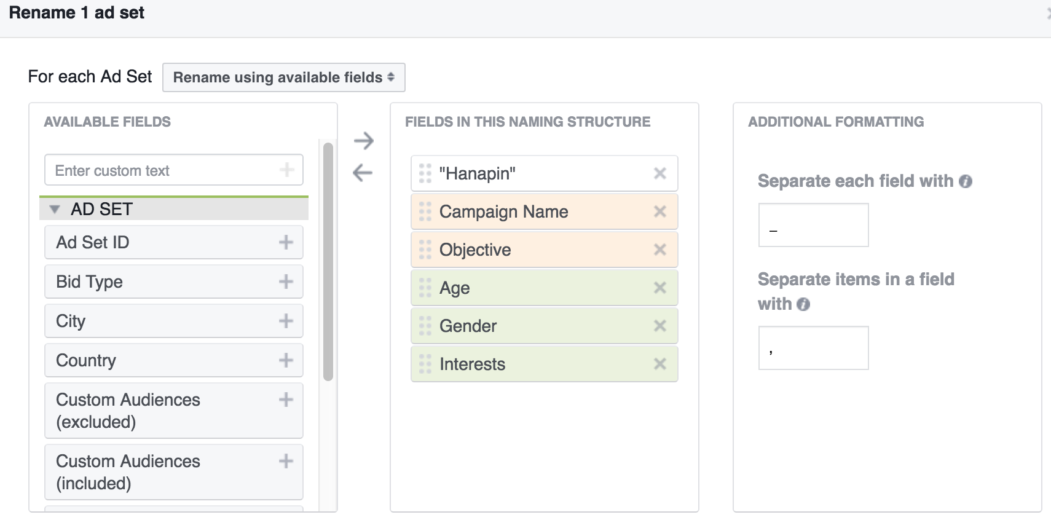
Task: Select the Gender row in naming structure
Action: pyautogui.click(x=544, y=326)
